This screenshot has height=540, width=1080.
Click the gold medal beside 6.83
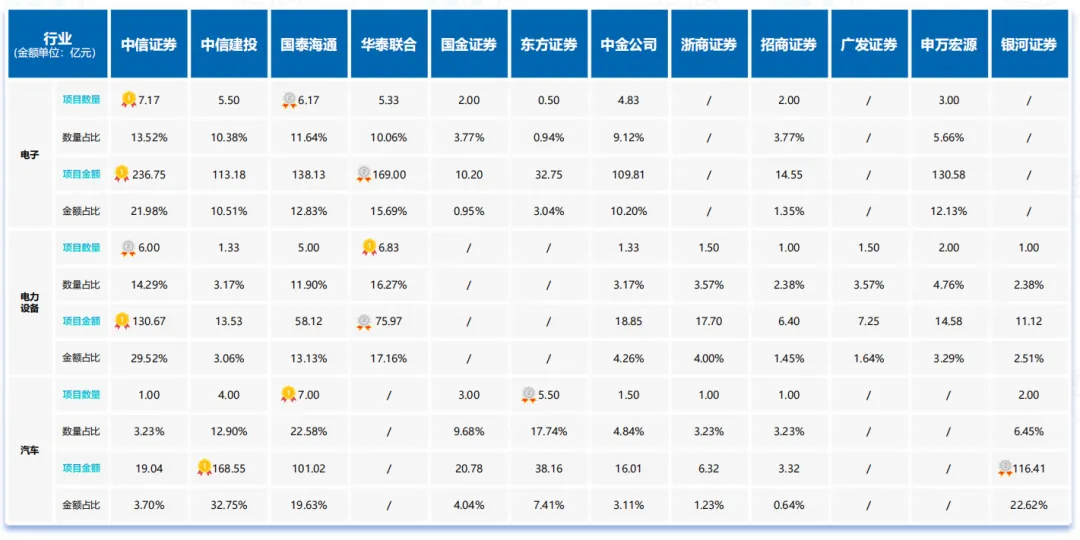[369, 247]
